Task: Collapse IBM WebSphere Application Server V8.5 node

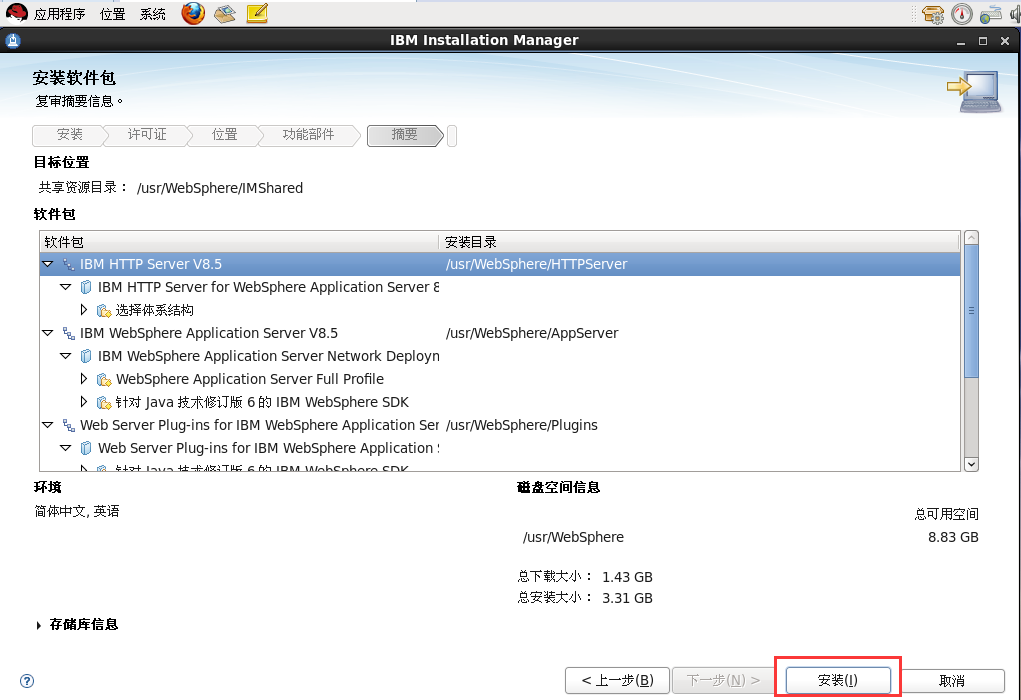Action: point(48,333)
